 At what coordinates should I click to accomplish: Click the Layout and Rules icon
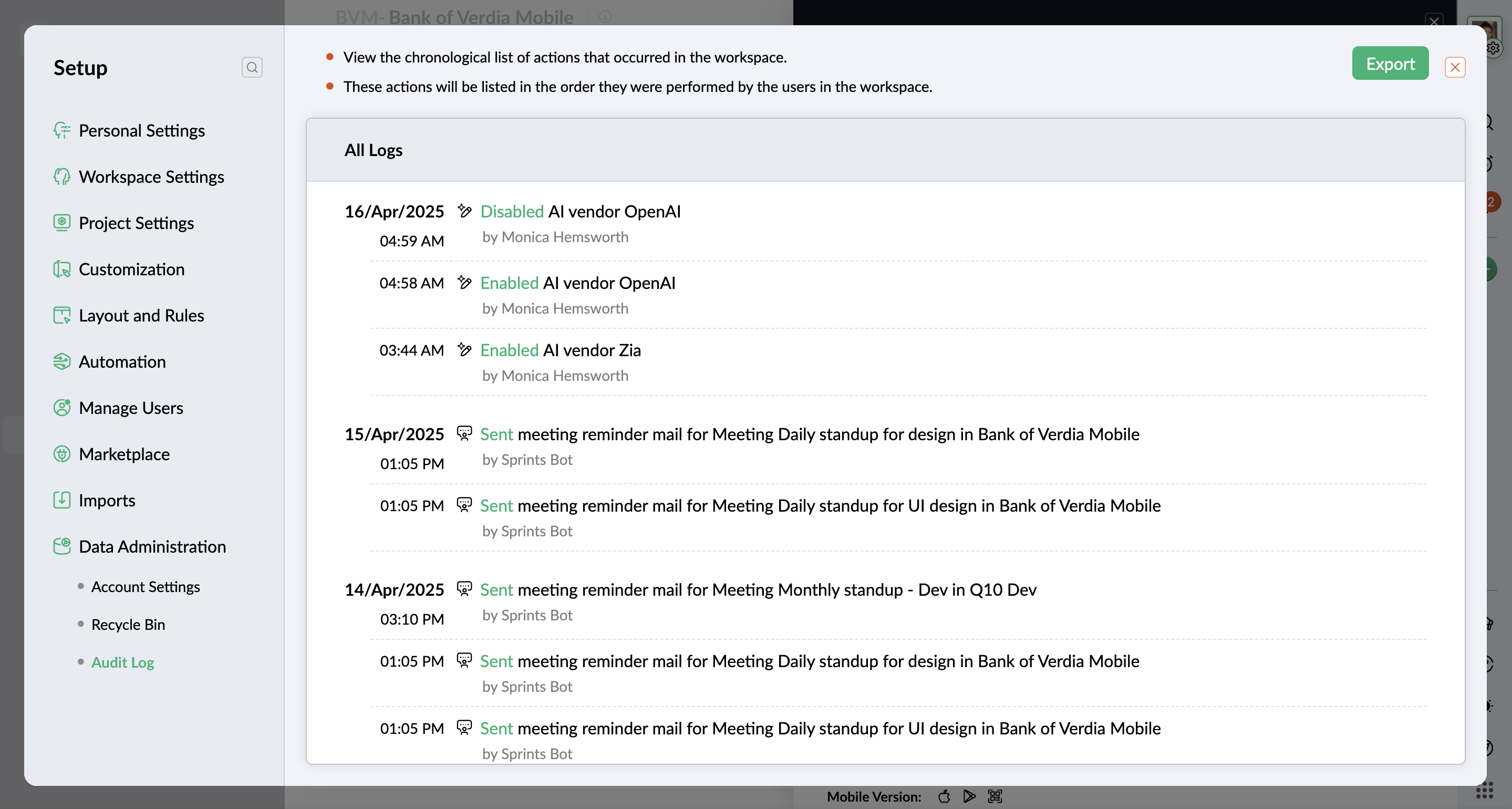(x=61, y=315)
